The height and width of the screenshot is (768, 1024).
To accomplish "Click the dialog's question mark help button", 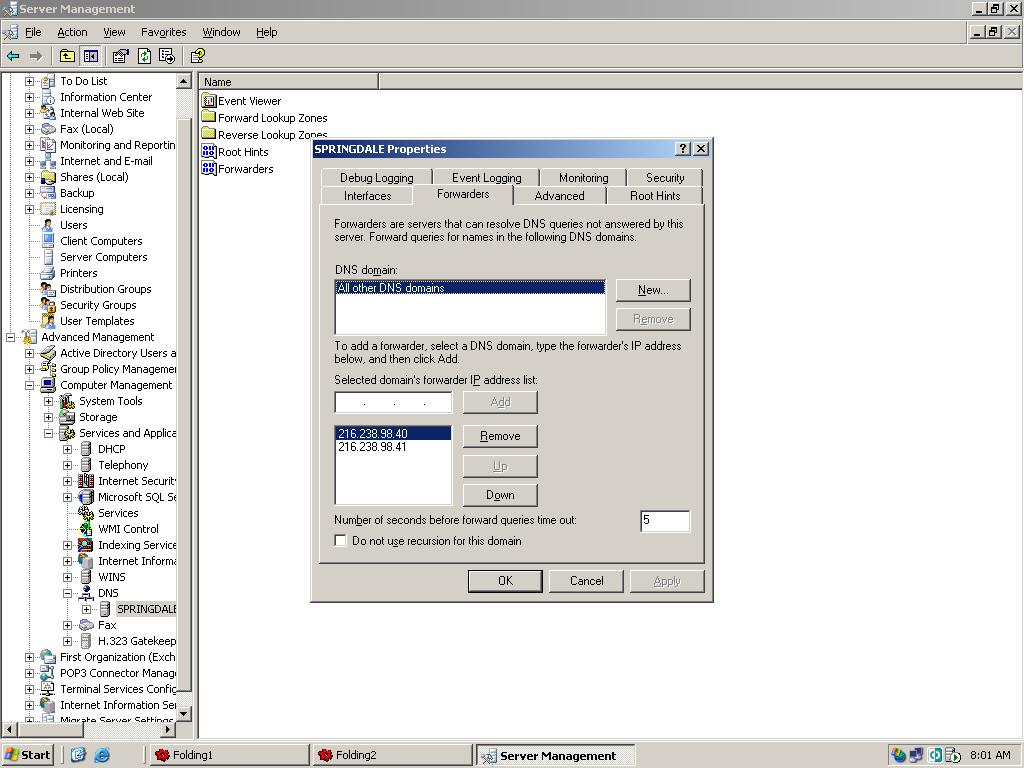I will click(683, 149).
